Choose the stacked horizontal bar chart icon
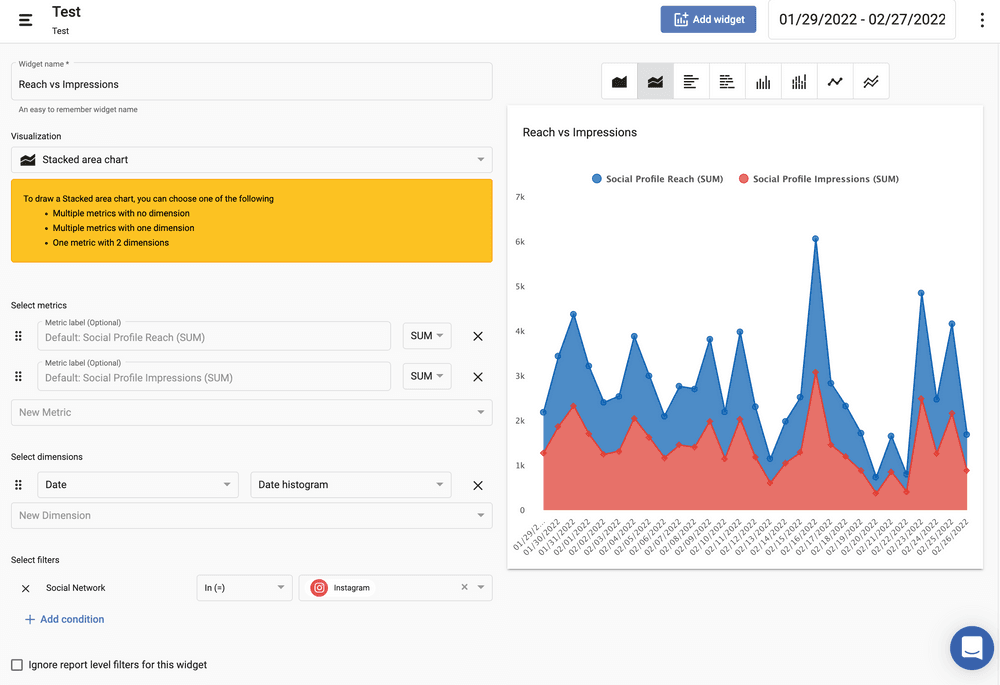This screenshot has height=685, width=1000. point(727,82)
